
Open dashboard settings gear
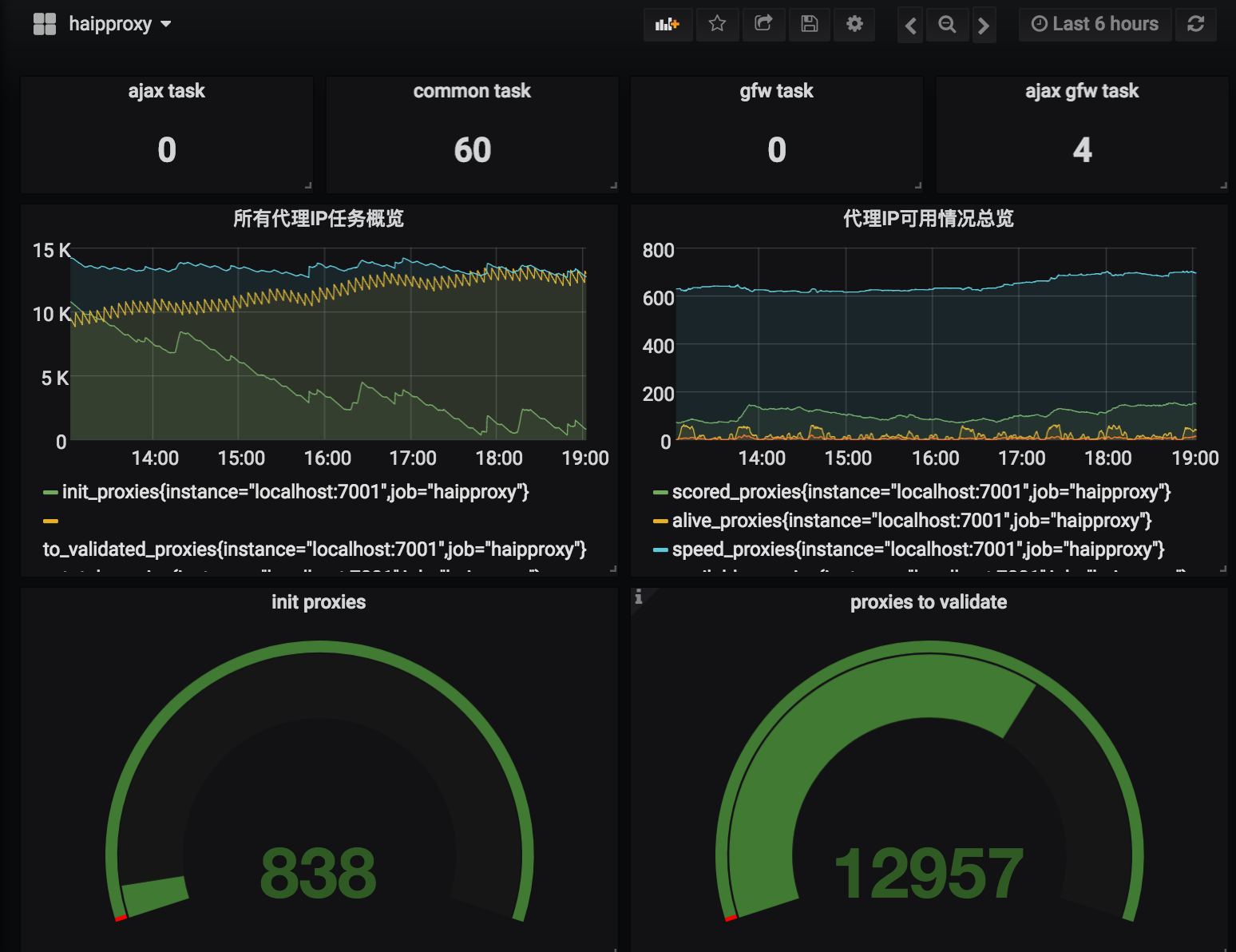point(854,24)
